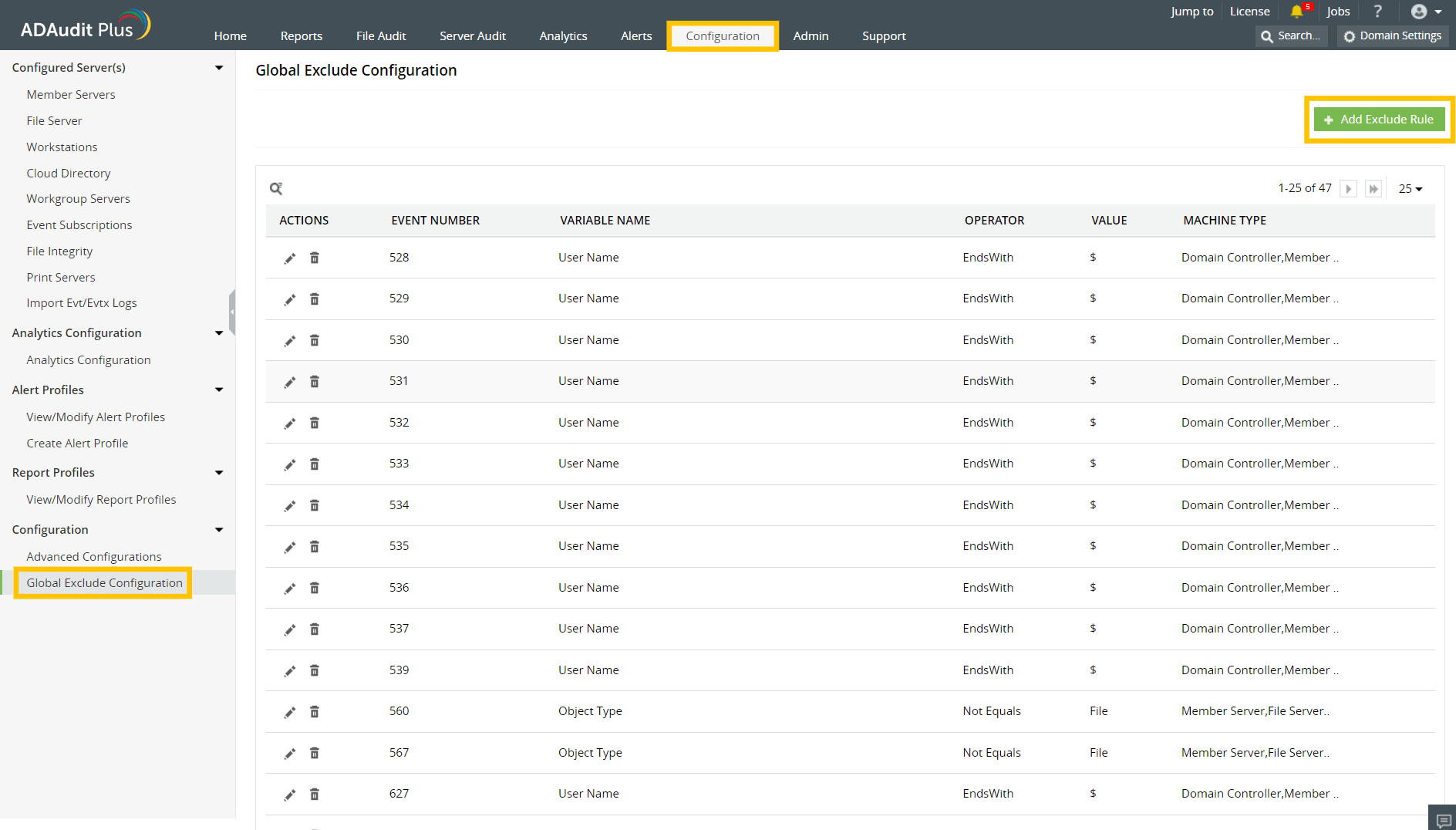Go to the next page of exclude rules

click(x=1348, y=187)
